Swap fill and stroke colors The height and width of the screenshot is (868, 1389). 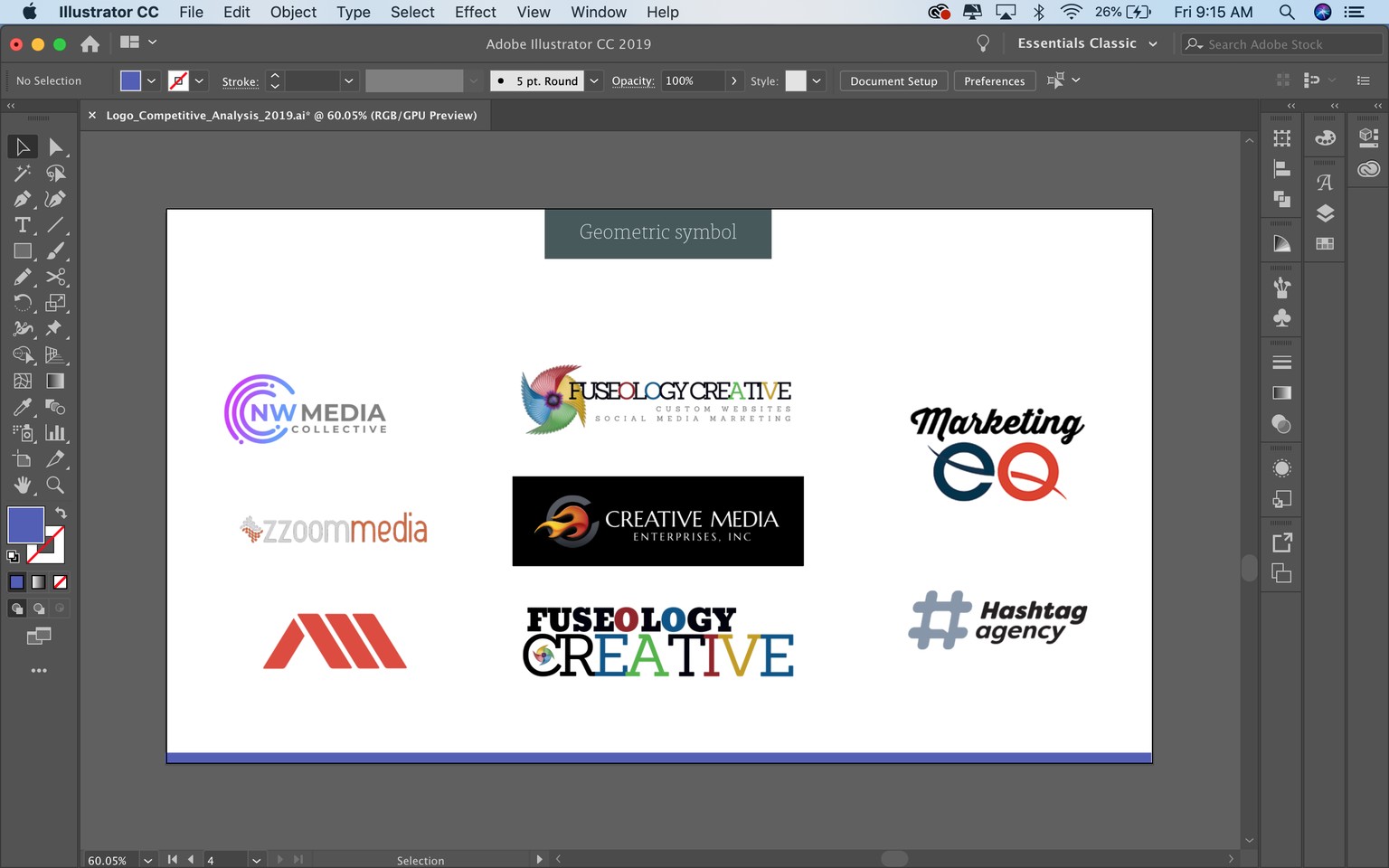click(x=61, y=513)
